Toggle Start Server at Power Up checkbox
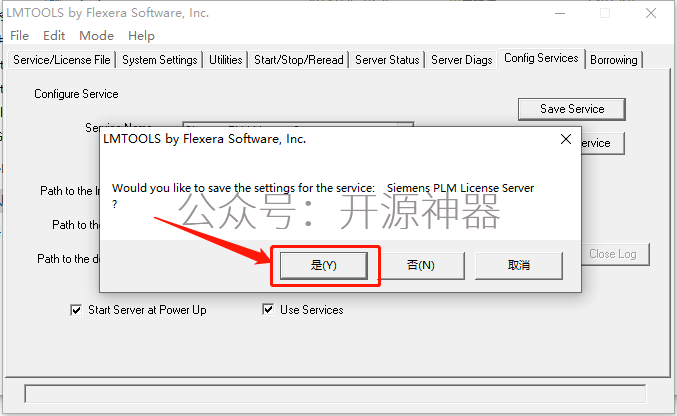Screen dimensions: 677x416 [x=76, y=310]
